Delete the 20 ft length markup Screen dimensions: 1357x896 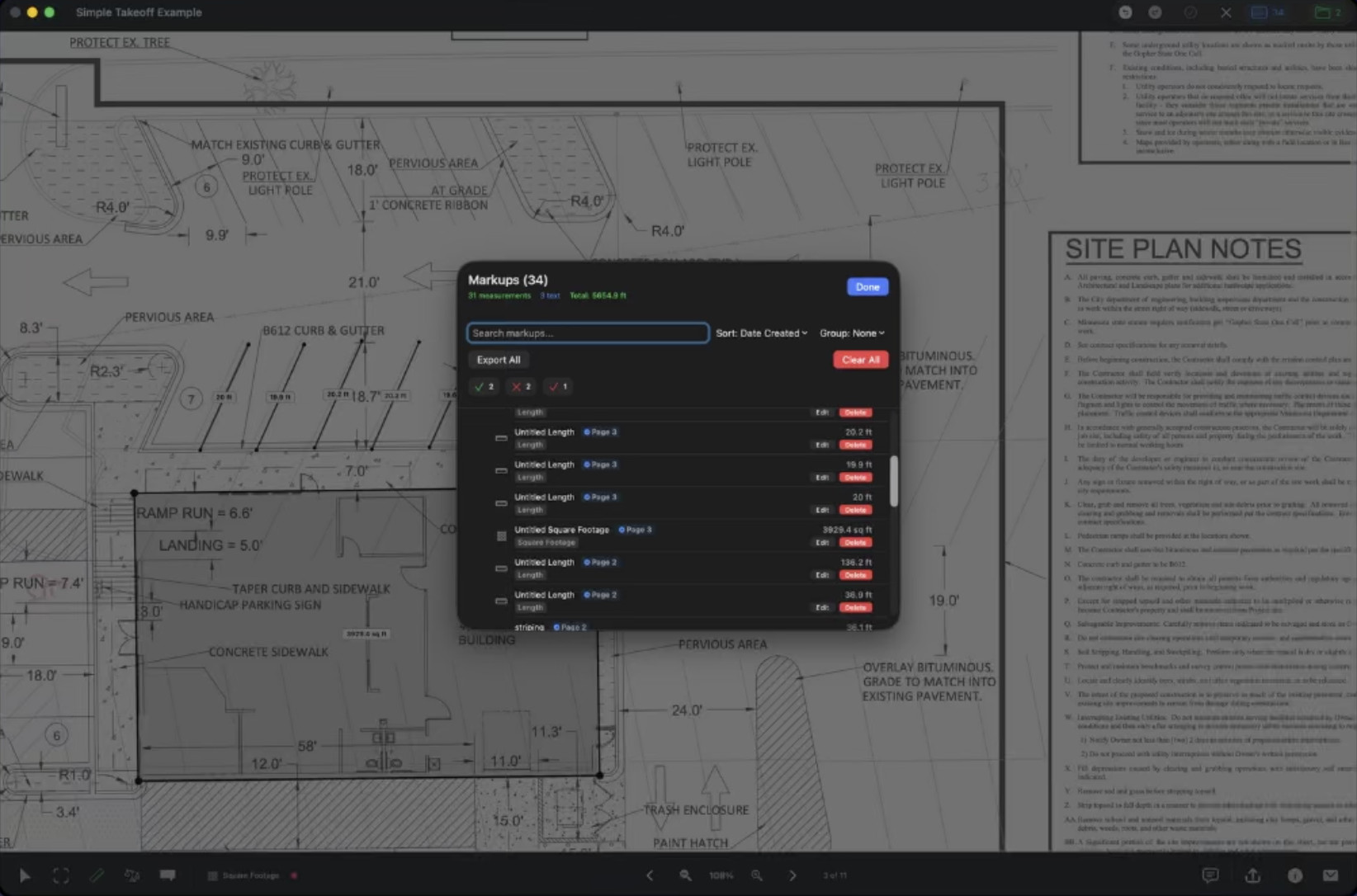click(855, 510)
